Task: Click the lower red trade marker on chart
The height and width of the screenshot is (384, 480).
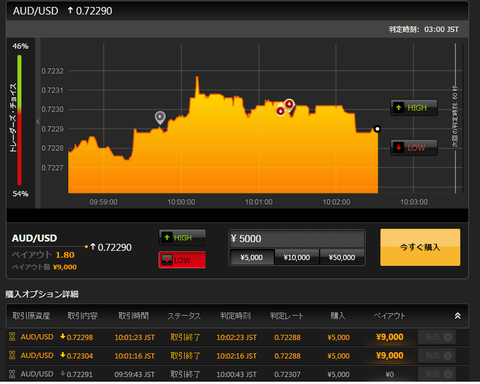Action: [281, 110]
